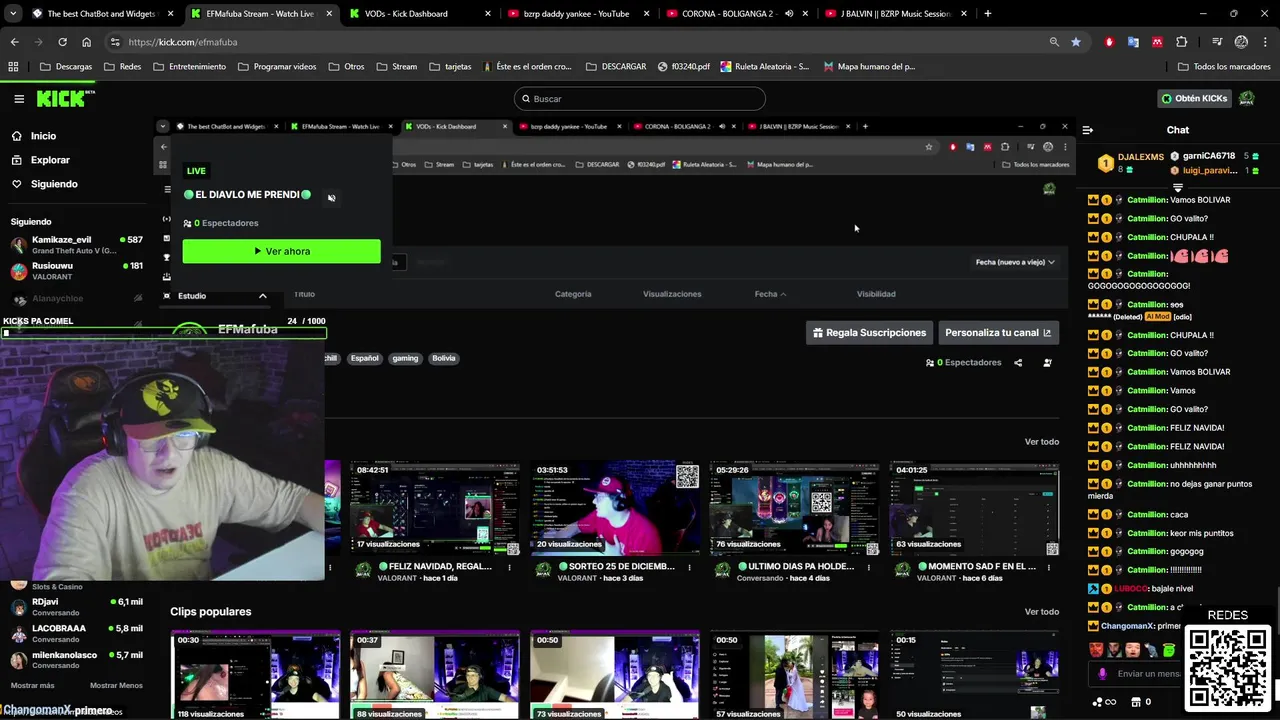Screen dimensions: 1280x720
Task: Collapse the Estudio section chevron
Action: coord(263,296)
